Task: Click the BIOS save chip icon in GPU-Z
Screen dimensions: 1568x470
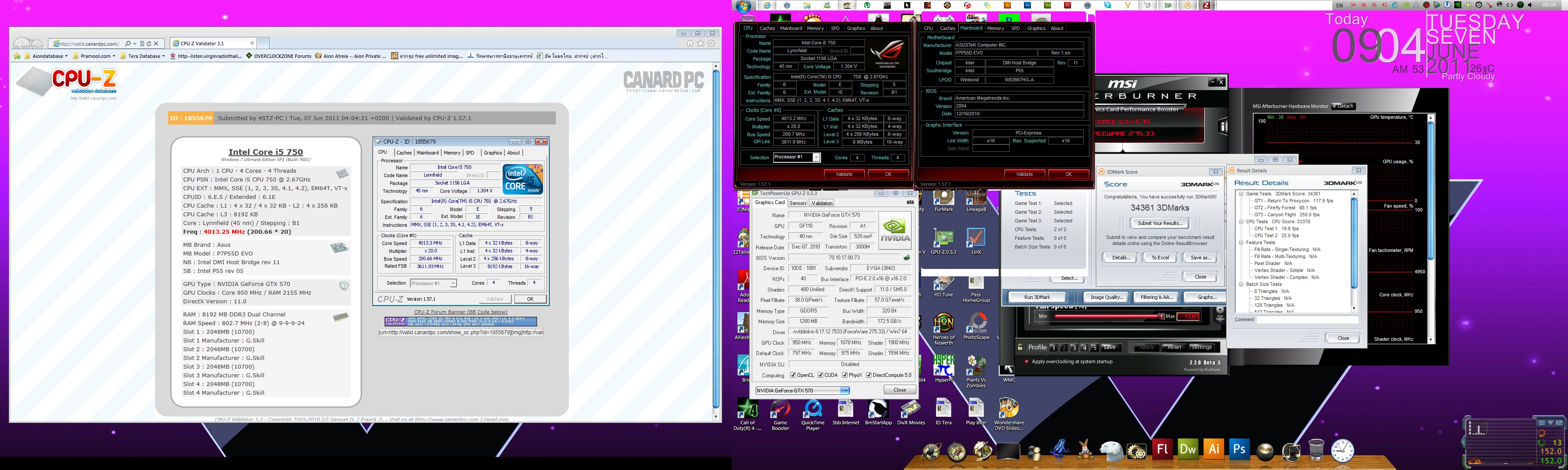Action: 906,258
